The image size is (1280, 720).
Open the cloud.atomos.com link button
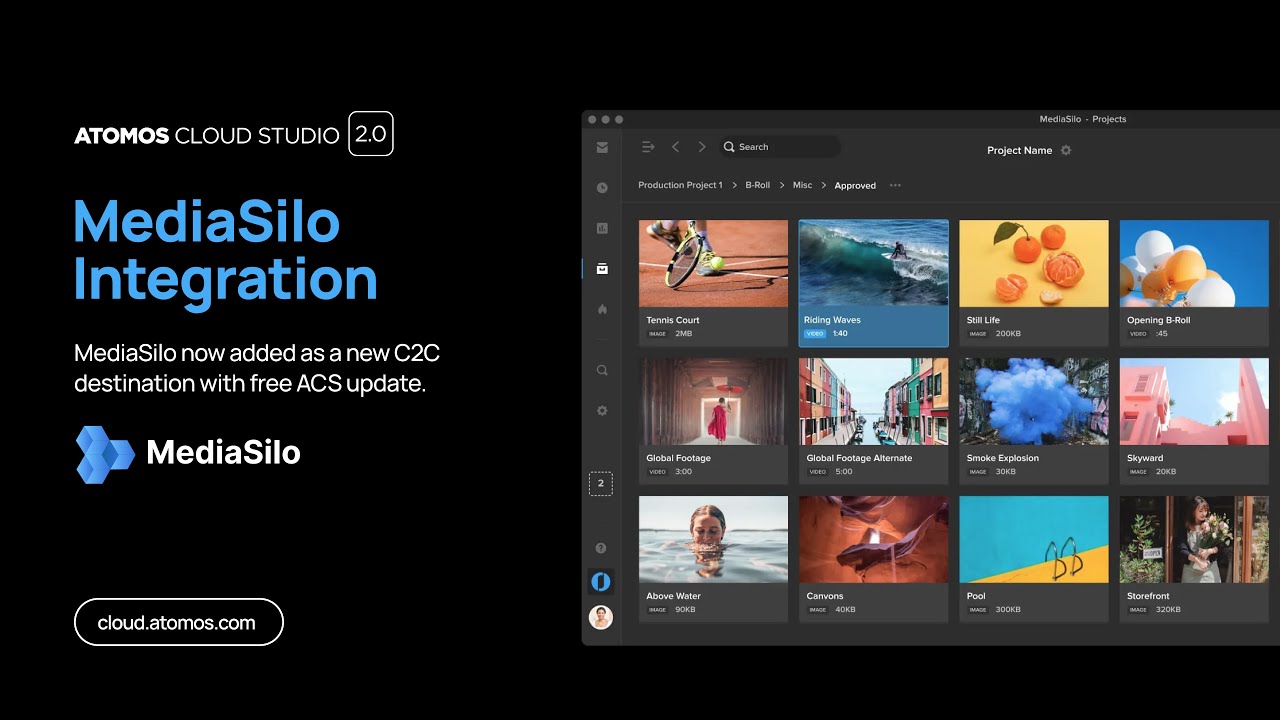click(x=179, y=622)
